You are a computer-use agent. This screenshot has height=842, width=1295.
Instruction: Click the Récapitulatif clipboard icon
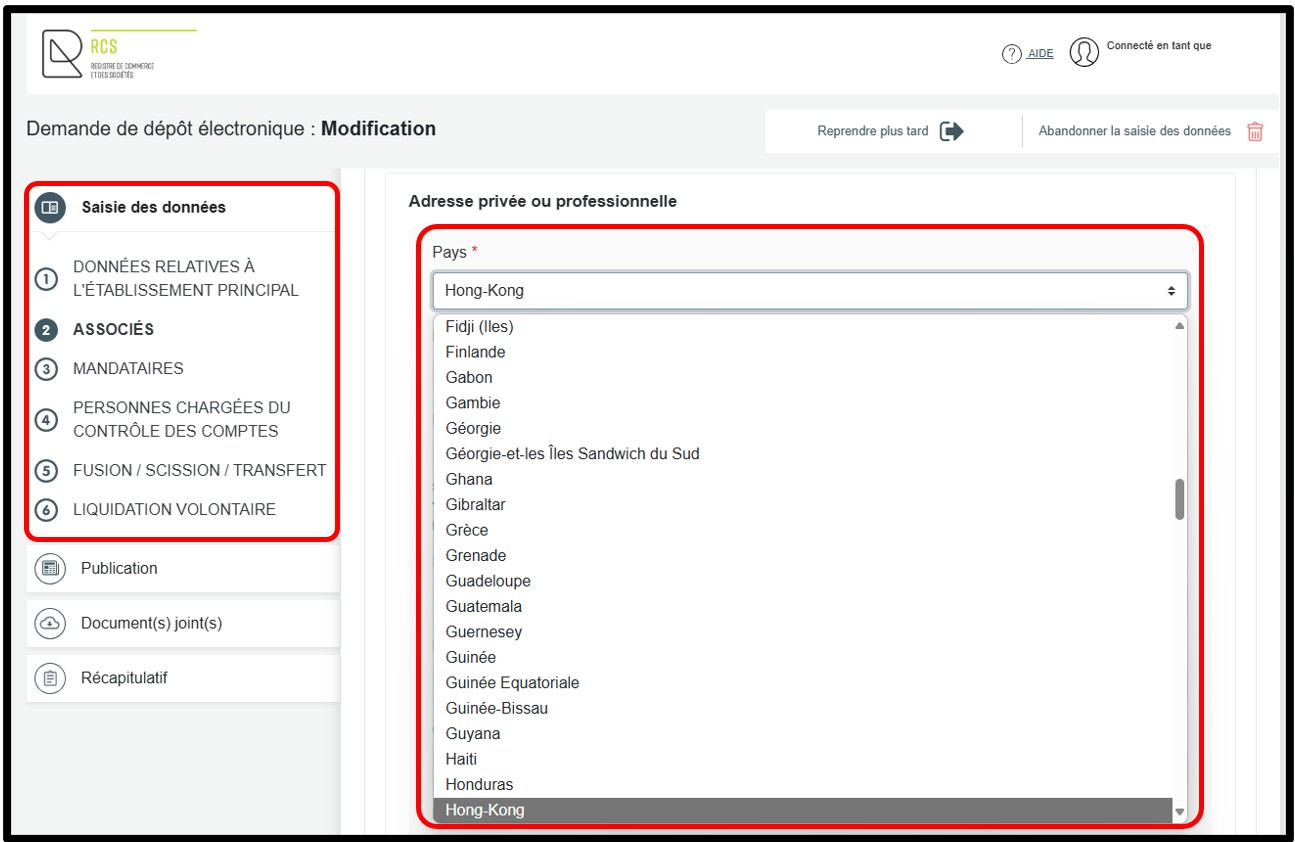pyautogui.click(x=49, y=678)
